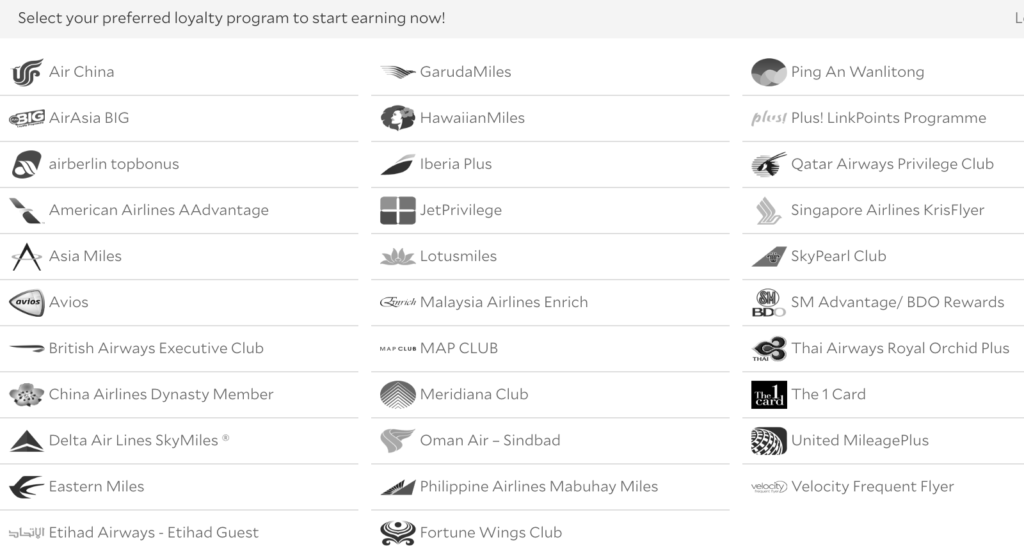This screenshot has width=1024, height=549.
Task: Pick the Ping An Wanlitong logo
Action: click(769, 72)
